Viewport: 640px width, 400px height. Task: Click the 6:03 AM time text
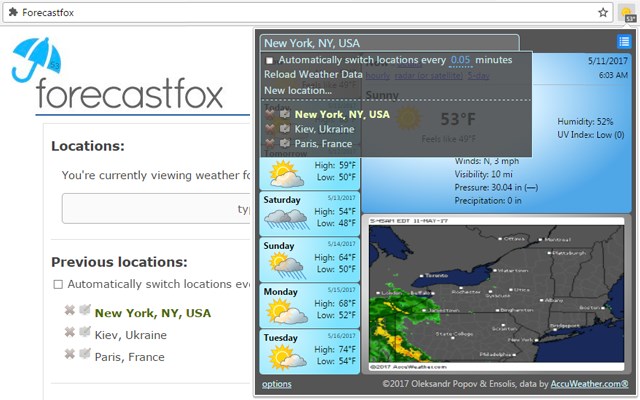click(613, 75)
